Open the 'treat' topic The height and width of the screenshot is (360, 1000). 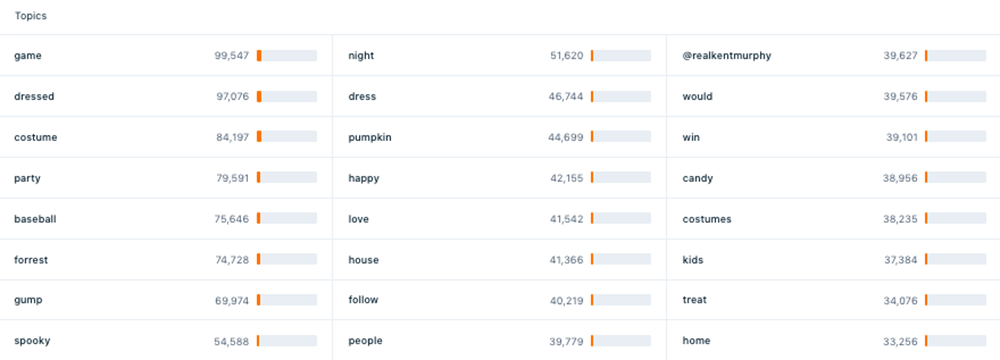click(834, 300)
